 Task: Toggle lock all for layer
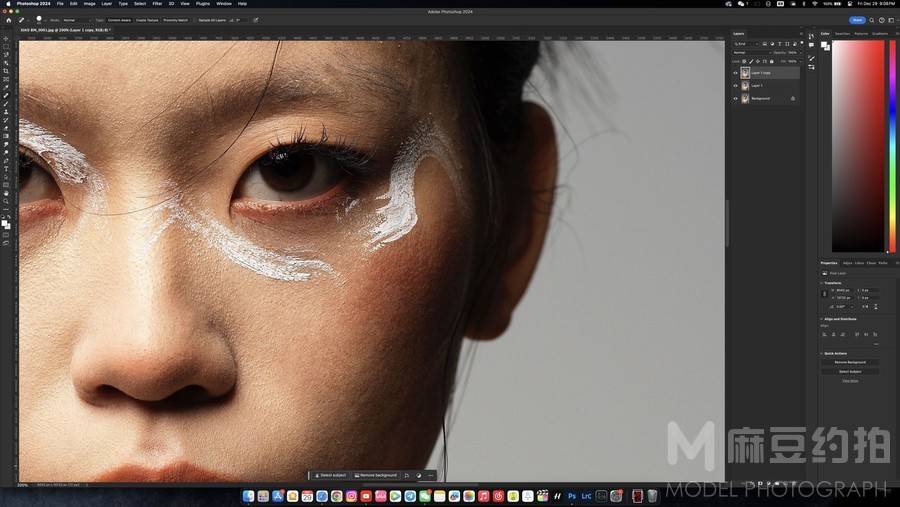pyautogui.click(x=771, y=61)
